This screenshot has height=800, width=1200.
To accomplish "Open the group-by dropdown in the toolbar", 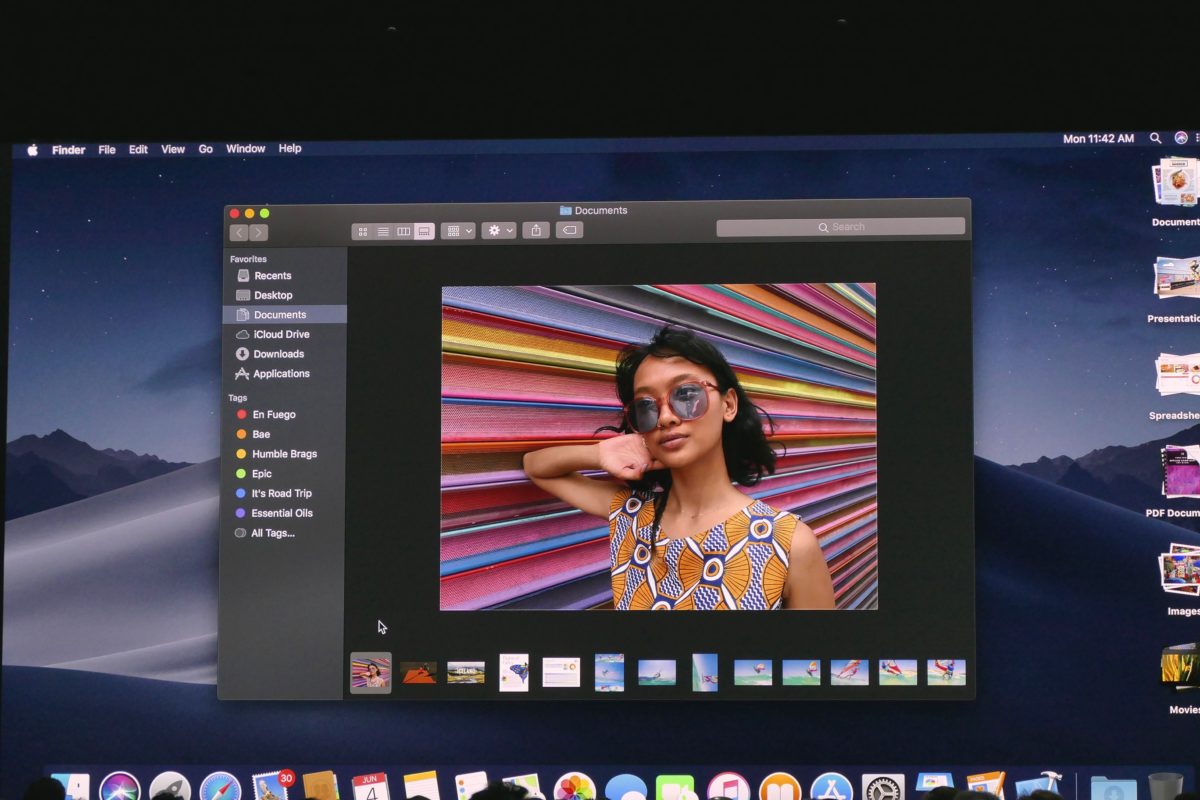I will point(458,230).
